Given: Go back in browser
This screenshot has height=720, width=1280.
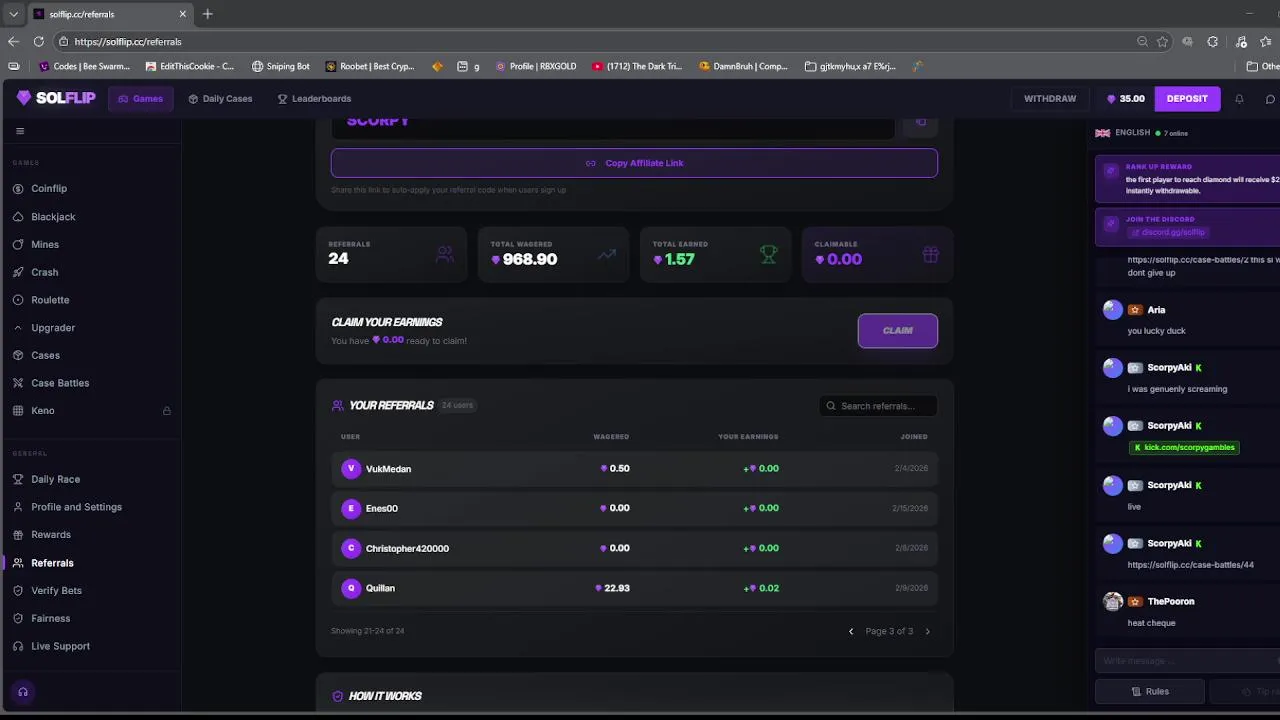Looking at the screenshot, I should (13, 42).
